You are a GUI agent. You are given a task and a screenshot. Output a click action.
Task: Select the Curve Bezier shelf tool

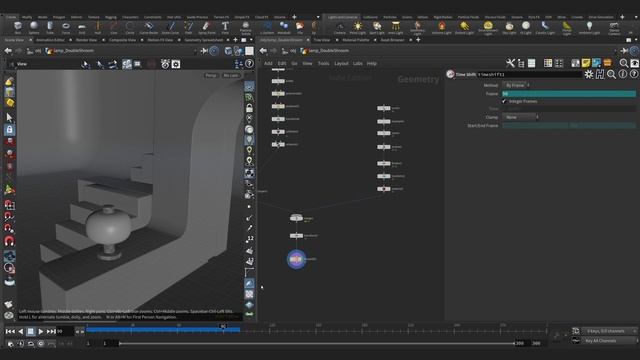click(149, 27)
